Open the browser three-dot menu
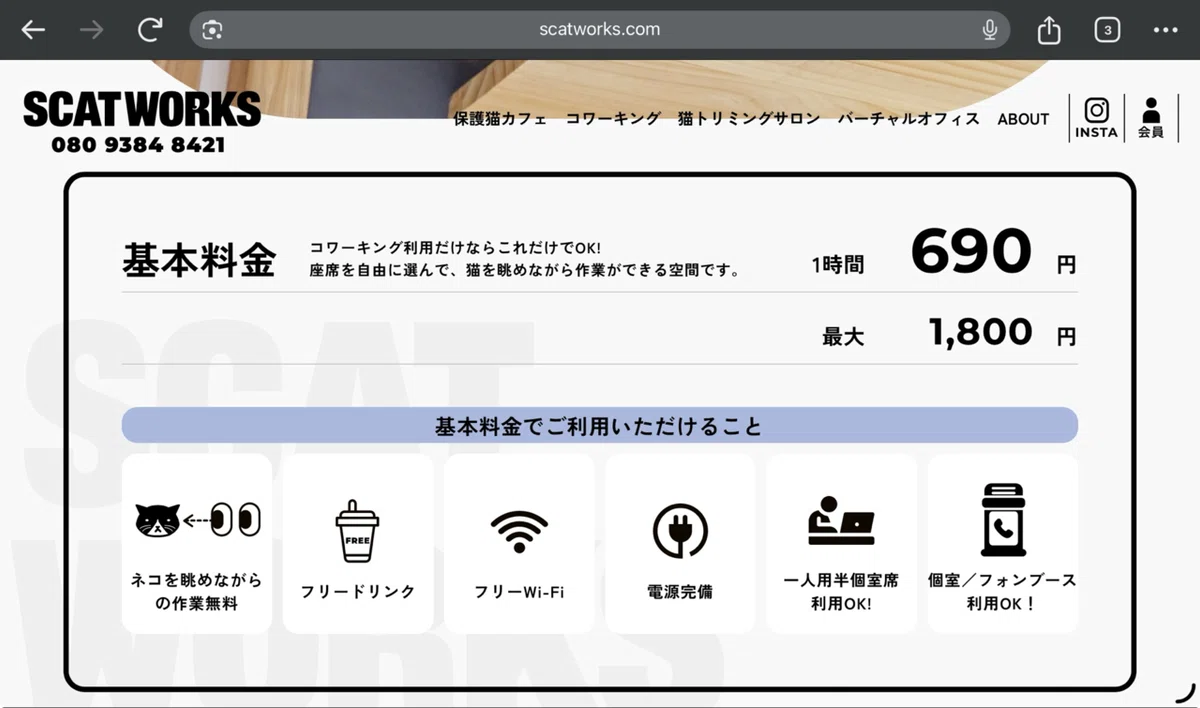The image size is (1200, 708). coord(1165,30)
